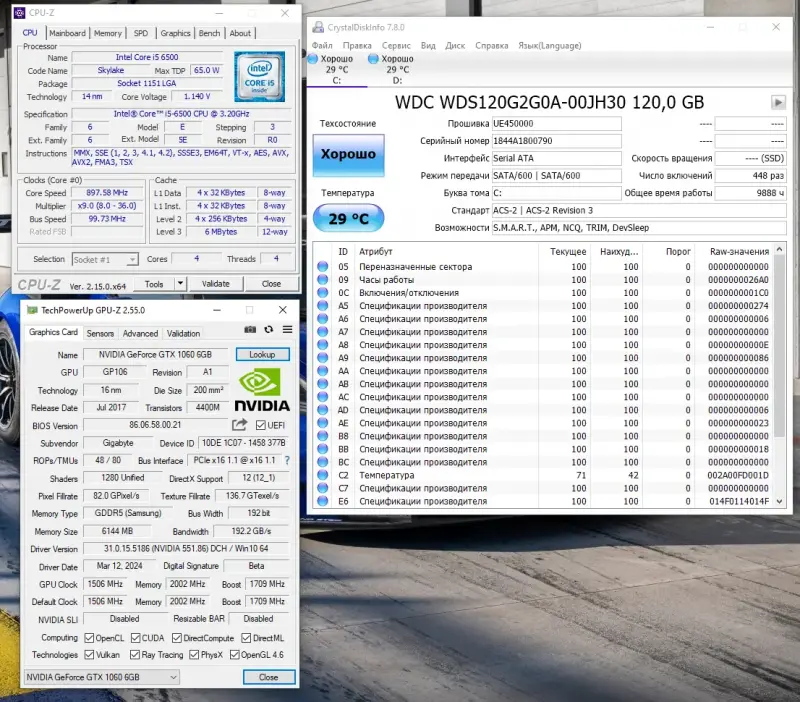Click the Атрибут column header
Image resolution: width=800 pixels, height=702 pixels.
point(376,252)
